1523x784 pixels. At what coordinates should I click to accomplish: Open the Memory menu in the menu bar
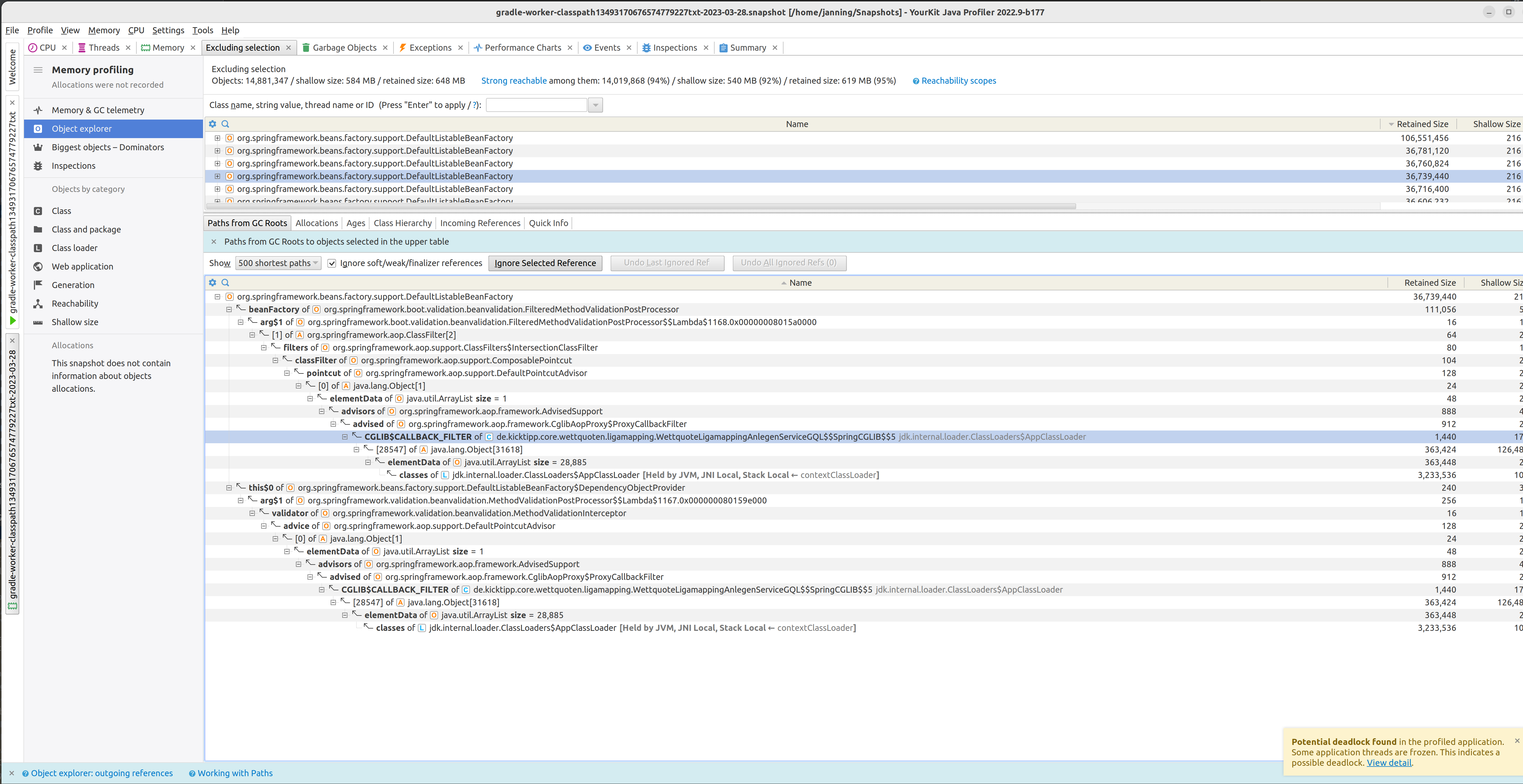pos(104,30)
